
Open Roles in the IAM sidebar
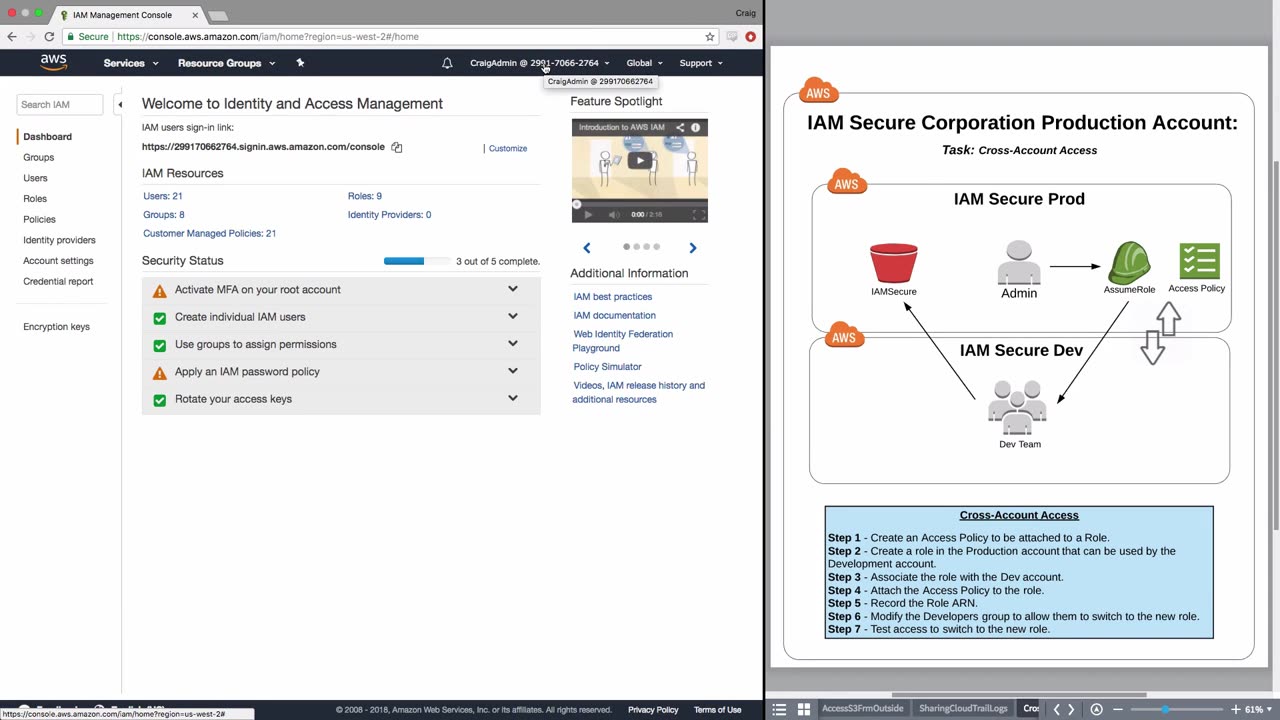click(35, 198)
